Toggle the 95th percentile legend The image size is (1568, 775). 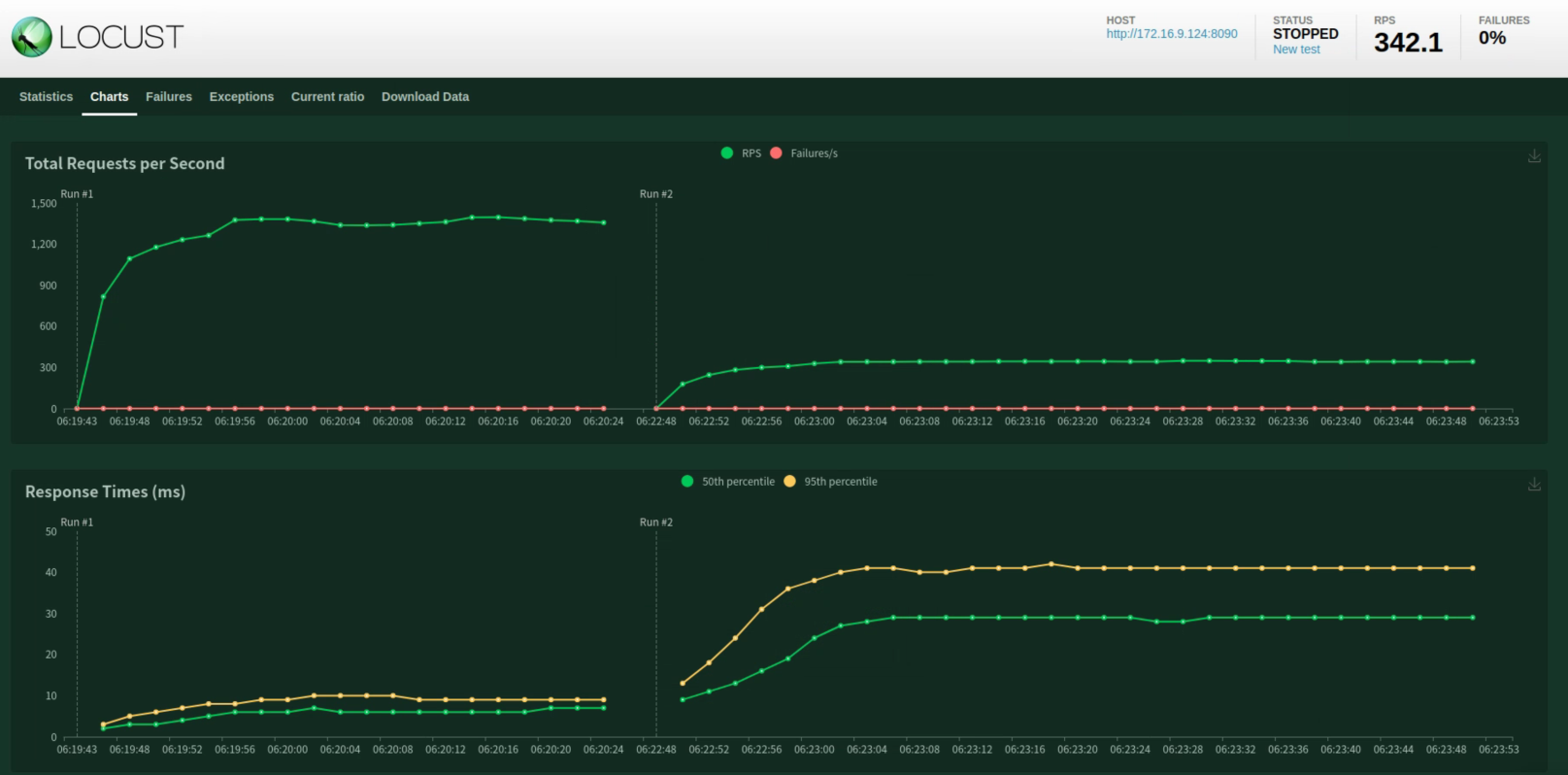coord(830,482)
